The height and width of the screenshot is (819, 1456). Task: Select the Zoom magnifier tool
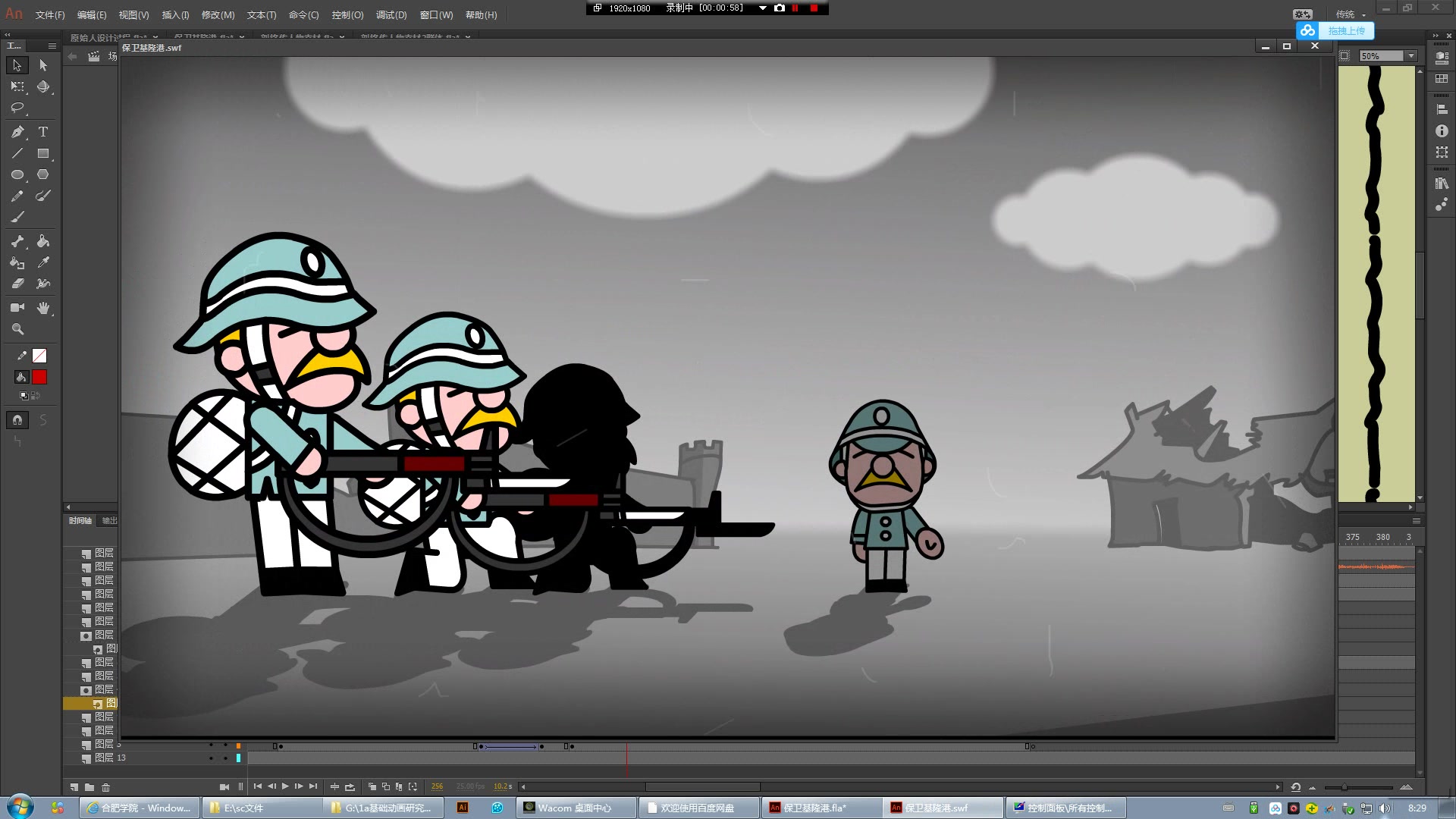point(17,329)
